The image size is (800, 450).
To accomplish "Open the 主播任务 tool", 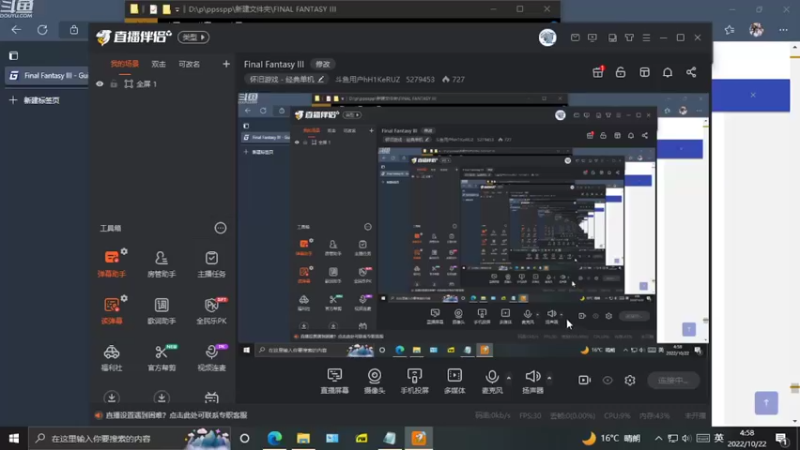I will pos(211,263).
